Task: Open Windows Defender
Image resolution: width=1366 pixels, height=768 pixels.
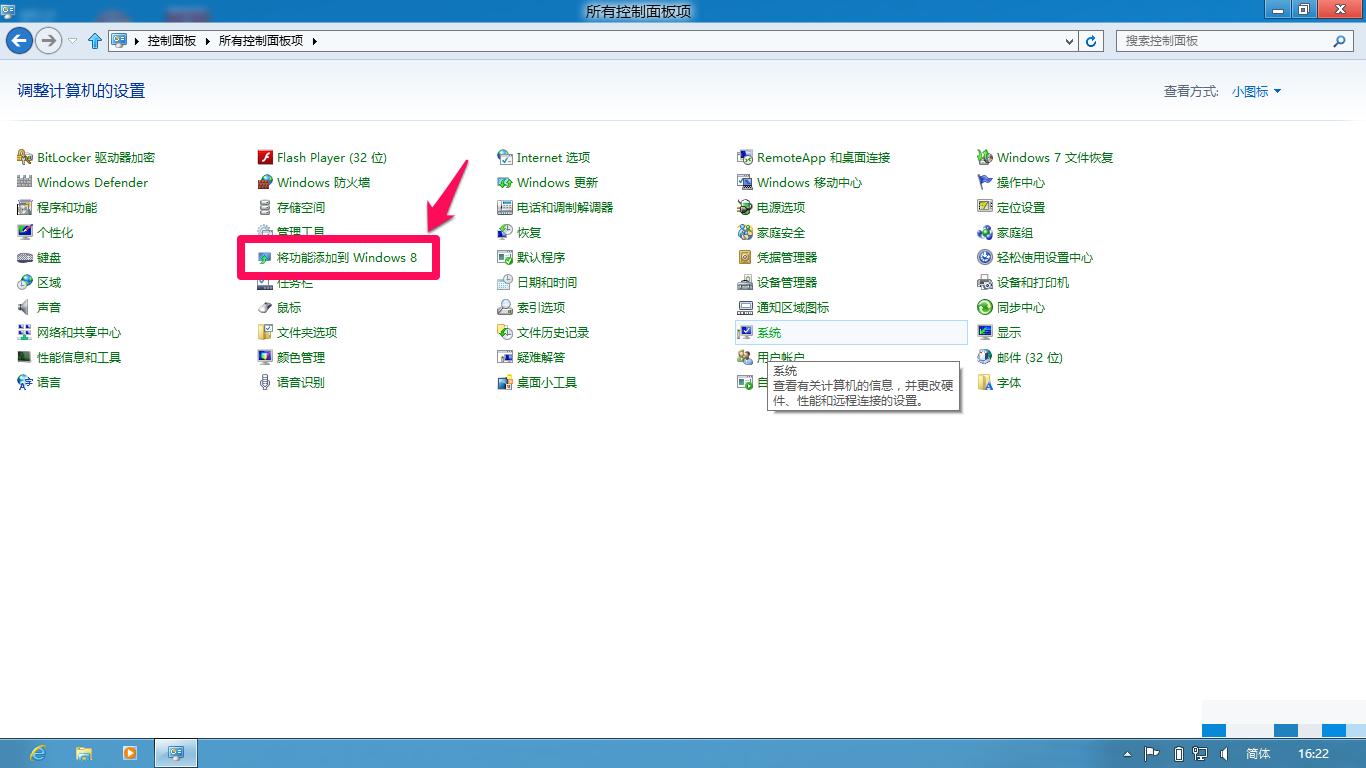Action: click(92, 182)
